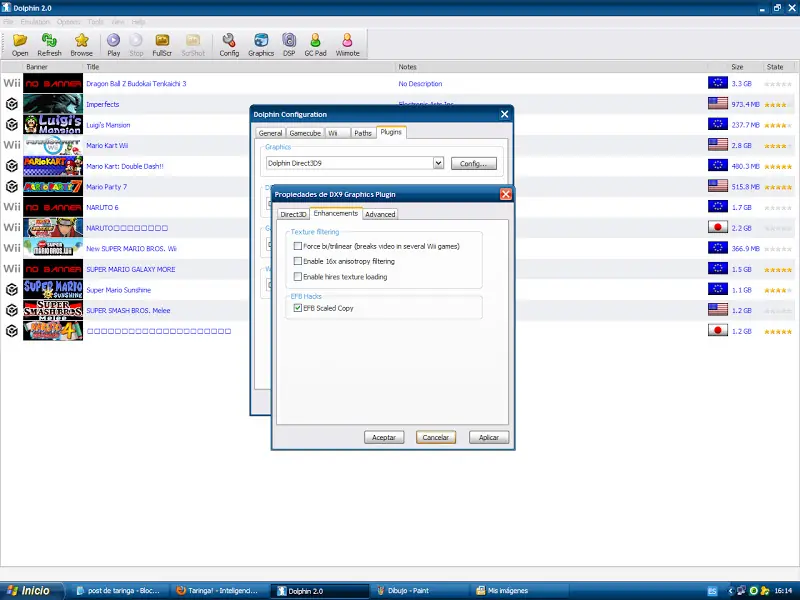Screen dimensions: 800x600
Task: Select Mario Kart Wii title
Action: pyautogui.click(x=107, y=145)
